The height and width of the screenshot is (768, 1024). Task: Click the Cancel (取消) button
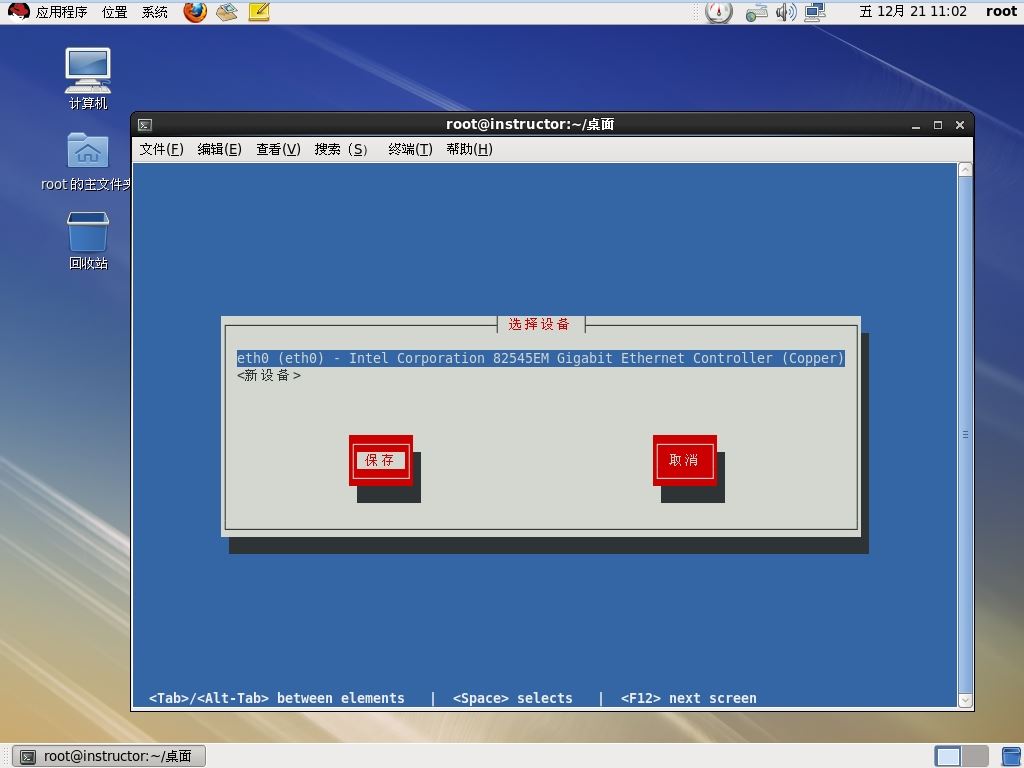click(684, 460)
